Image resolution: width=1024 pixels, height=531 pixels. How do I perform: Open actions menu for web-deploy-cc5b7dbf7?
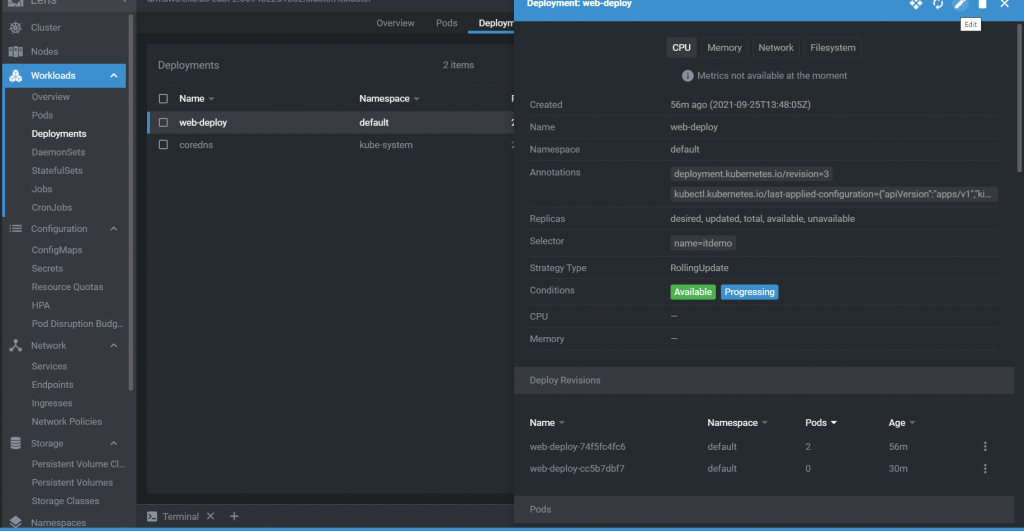click(x=985, y=468)
